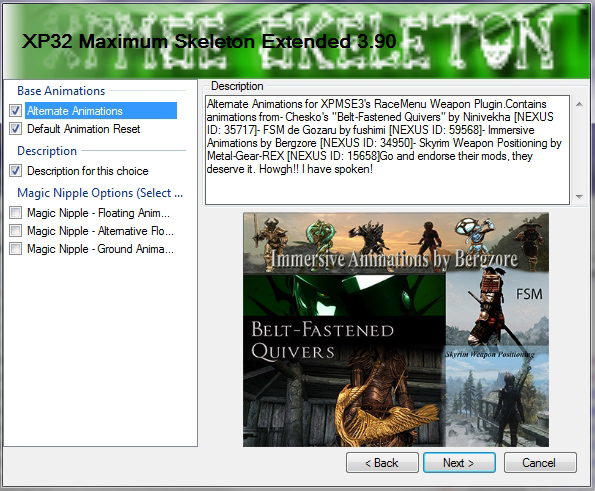
Task: Cancel the installer
Action: 540,463
